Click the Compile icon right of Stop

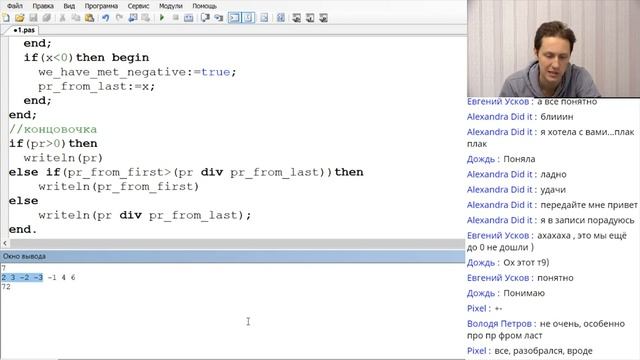coord(189,18)
